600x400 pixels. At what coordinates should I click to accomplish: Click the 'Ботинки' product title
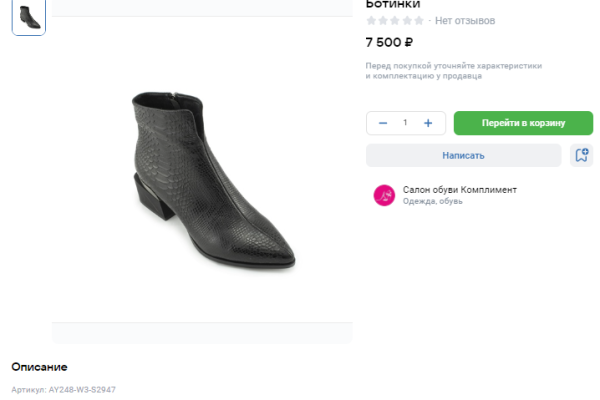point(393,4)
